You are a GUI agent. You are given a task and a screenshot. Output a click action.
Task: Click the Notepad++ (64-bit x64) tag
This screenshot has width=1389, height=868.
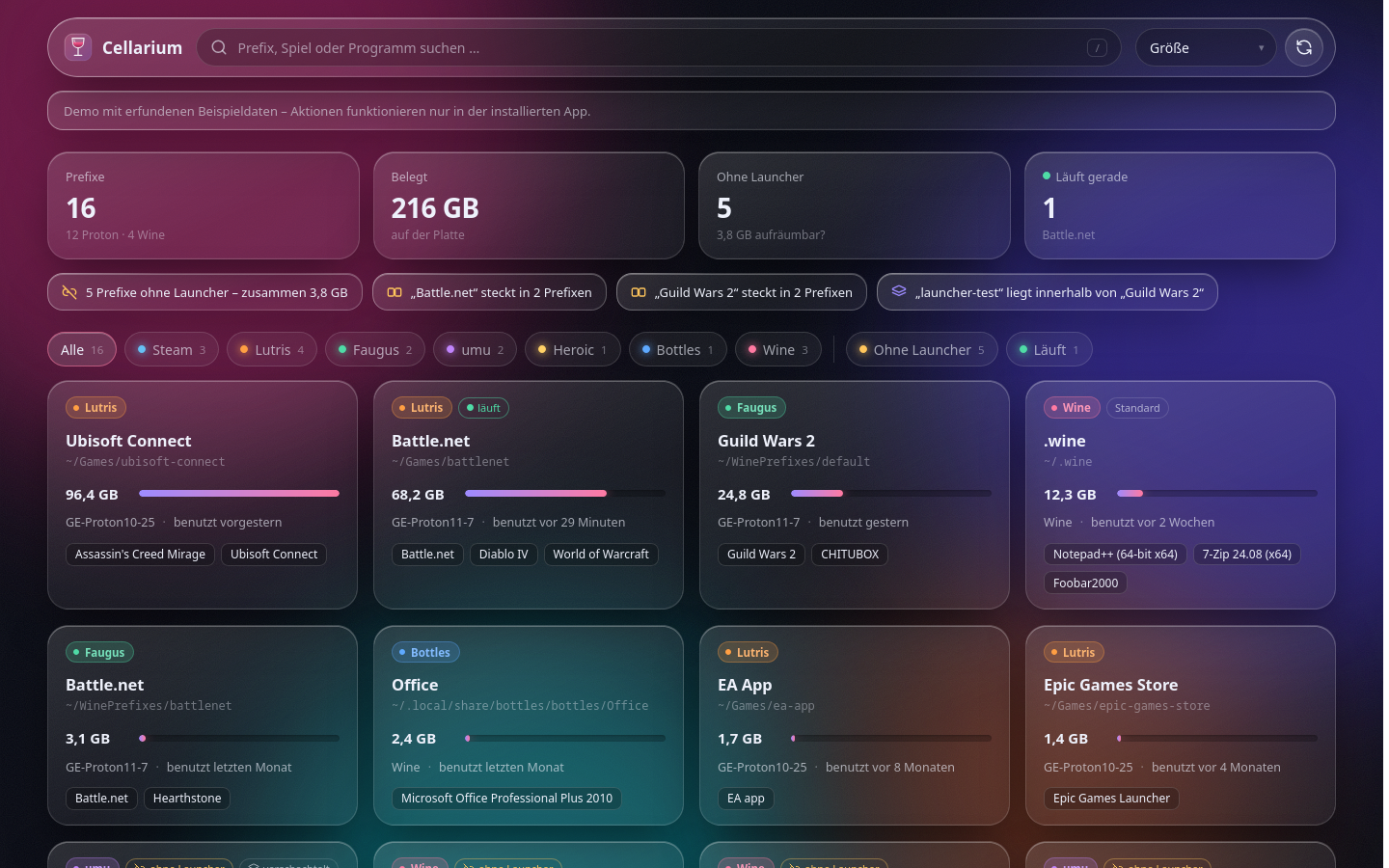1115,555
